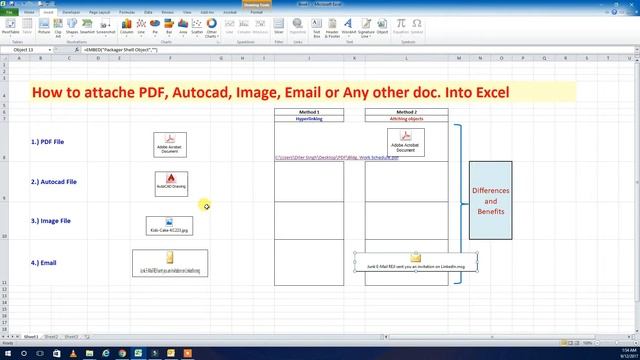Insert an Object from the Text group

tap(382, 26)
